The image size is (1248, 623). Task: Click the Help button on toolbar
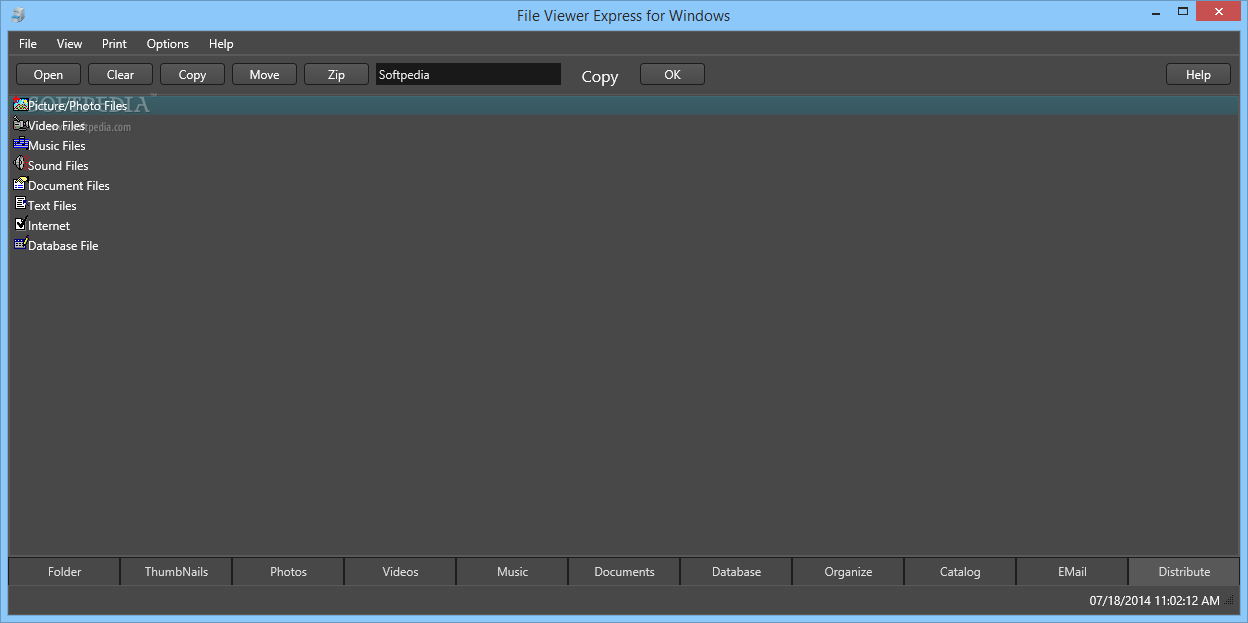click(1198, 74)
